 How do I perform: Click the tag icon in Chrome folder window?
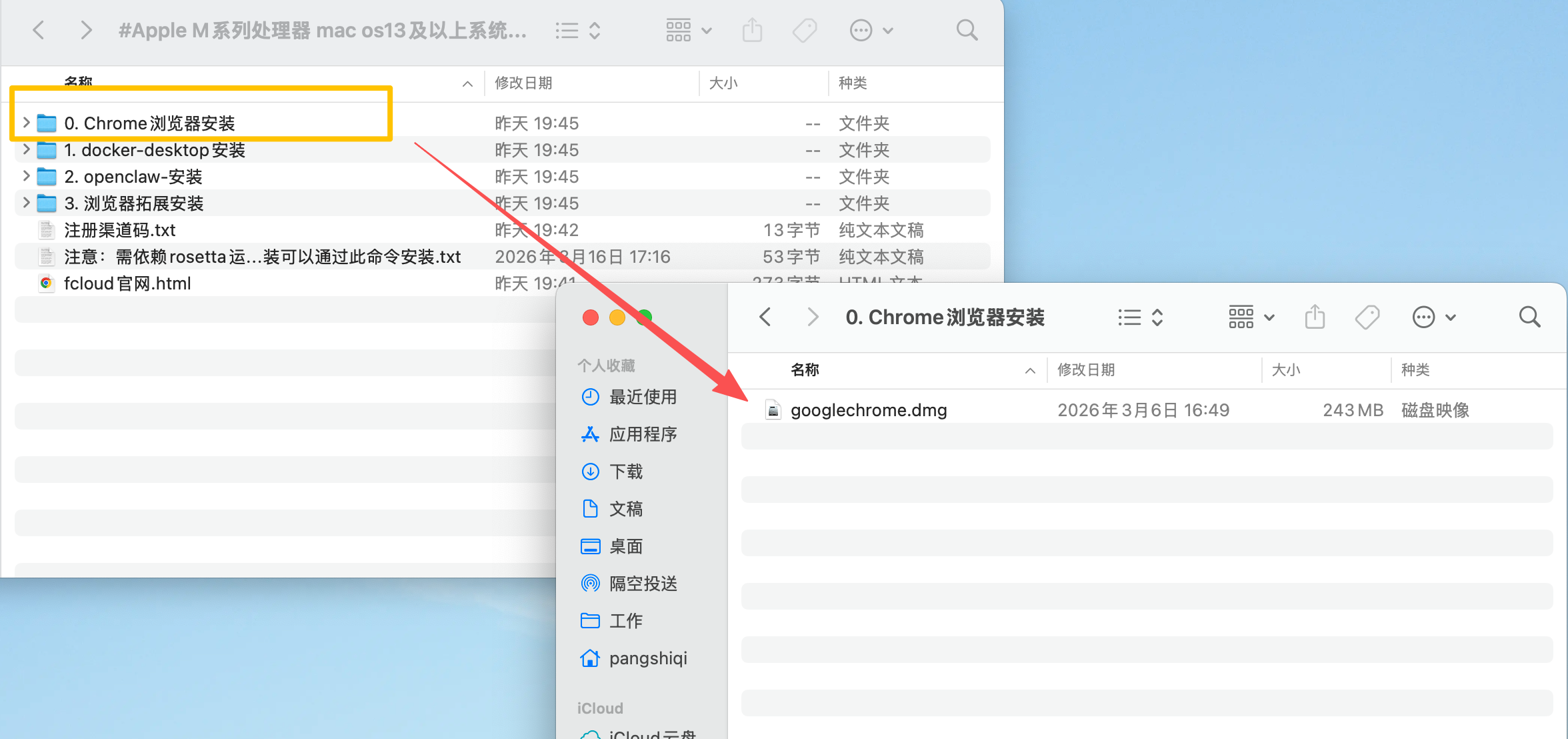click(1367, 317)
